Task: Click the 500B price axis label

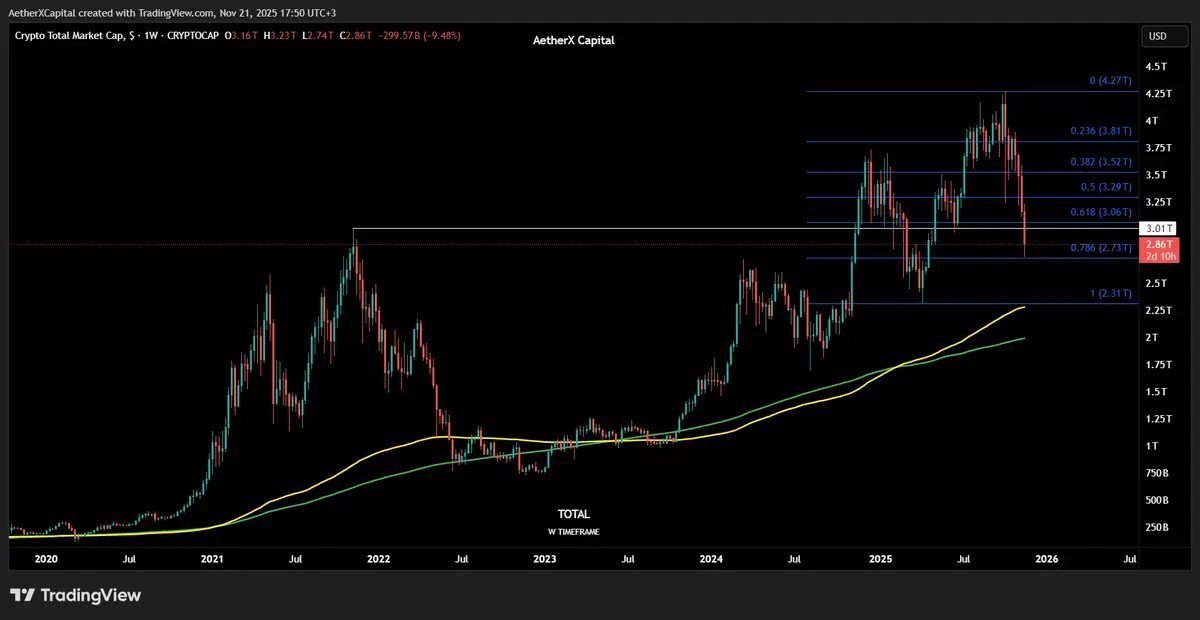Action: pyautogui.click(x=1158, y=500)
